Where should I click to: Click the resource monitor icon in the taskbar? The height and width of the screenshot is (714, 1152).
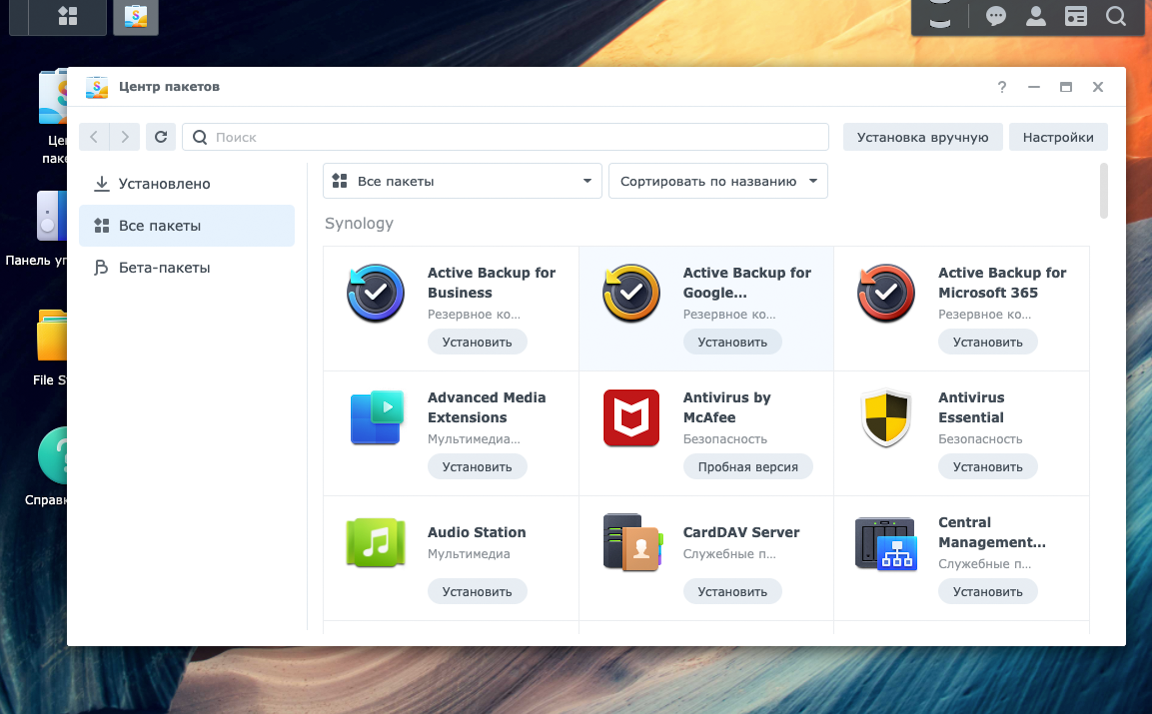[940, 15]
